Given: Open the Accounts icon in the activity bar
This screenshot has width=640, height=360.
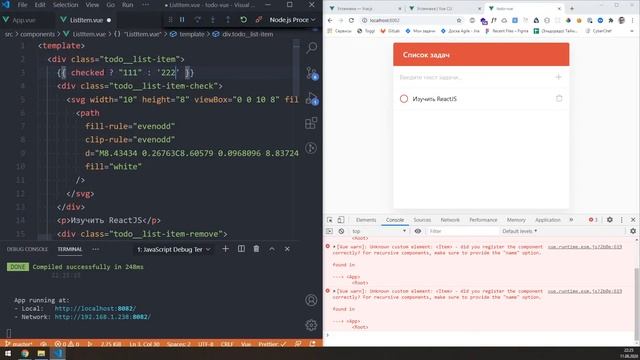Looking at the screenshot, I should coord(311,300).
